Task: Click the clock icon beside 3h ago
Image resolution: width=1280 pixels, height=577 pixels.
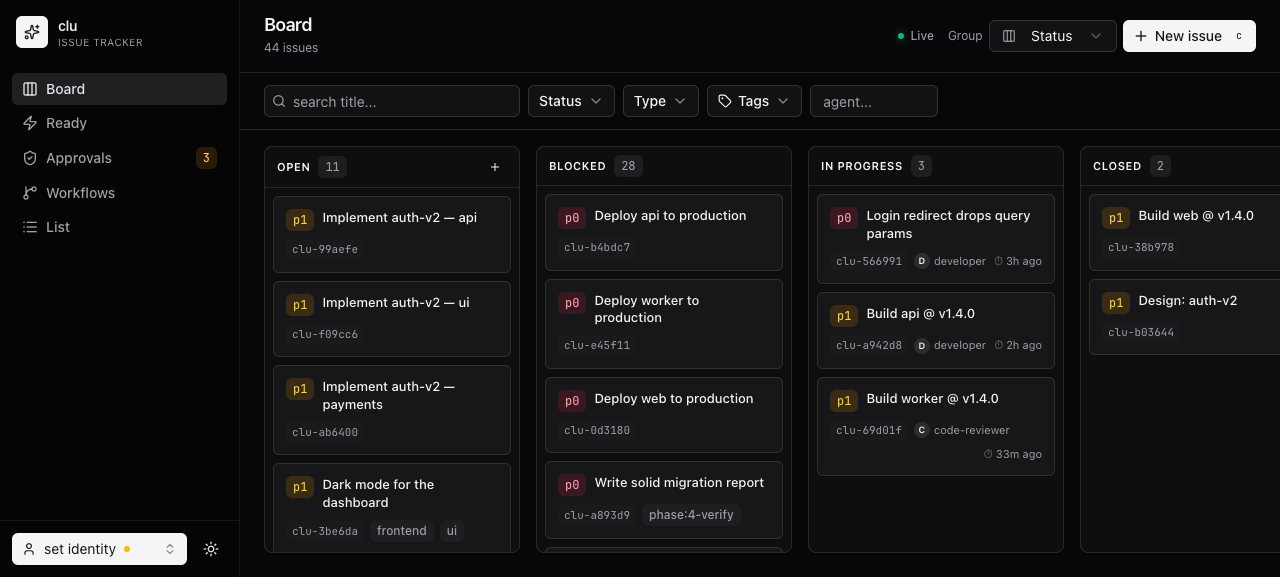Action: (x=998, y=261)
